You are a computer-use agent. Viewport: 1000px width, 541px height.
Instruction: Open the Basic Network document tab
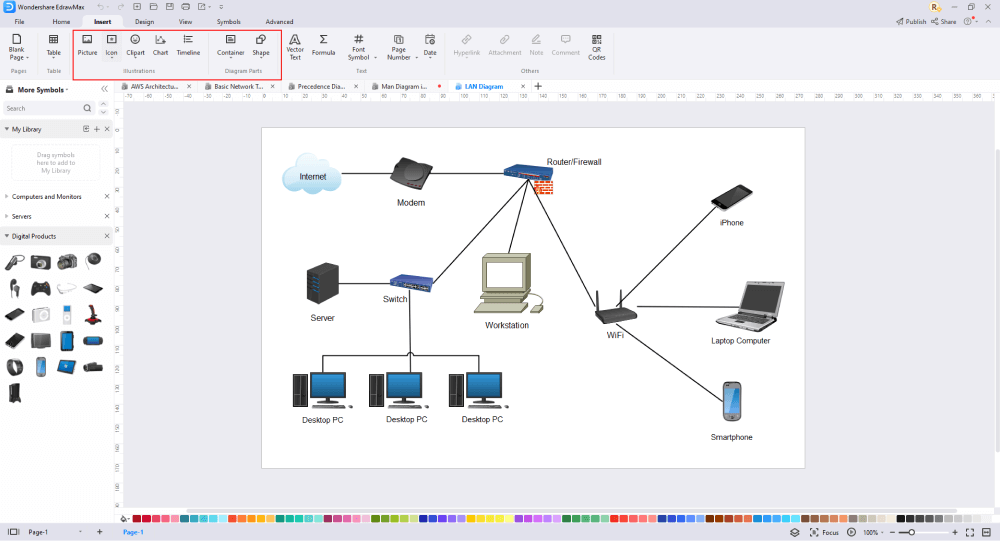[239, 86]
